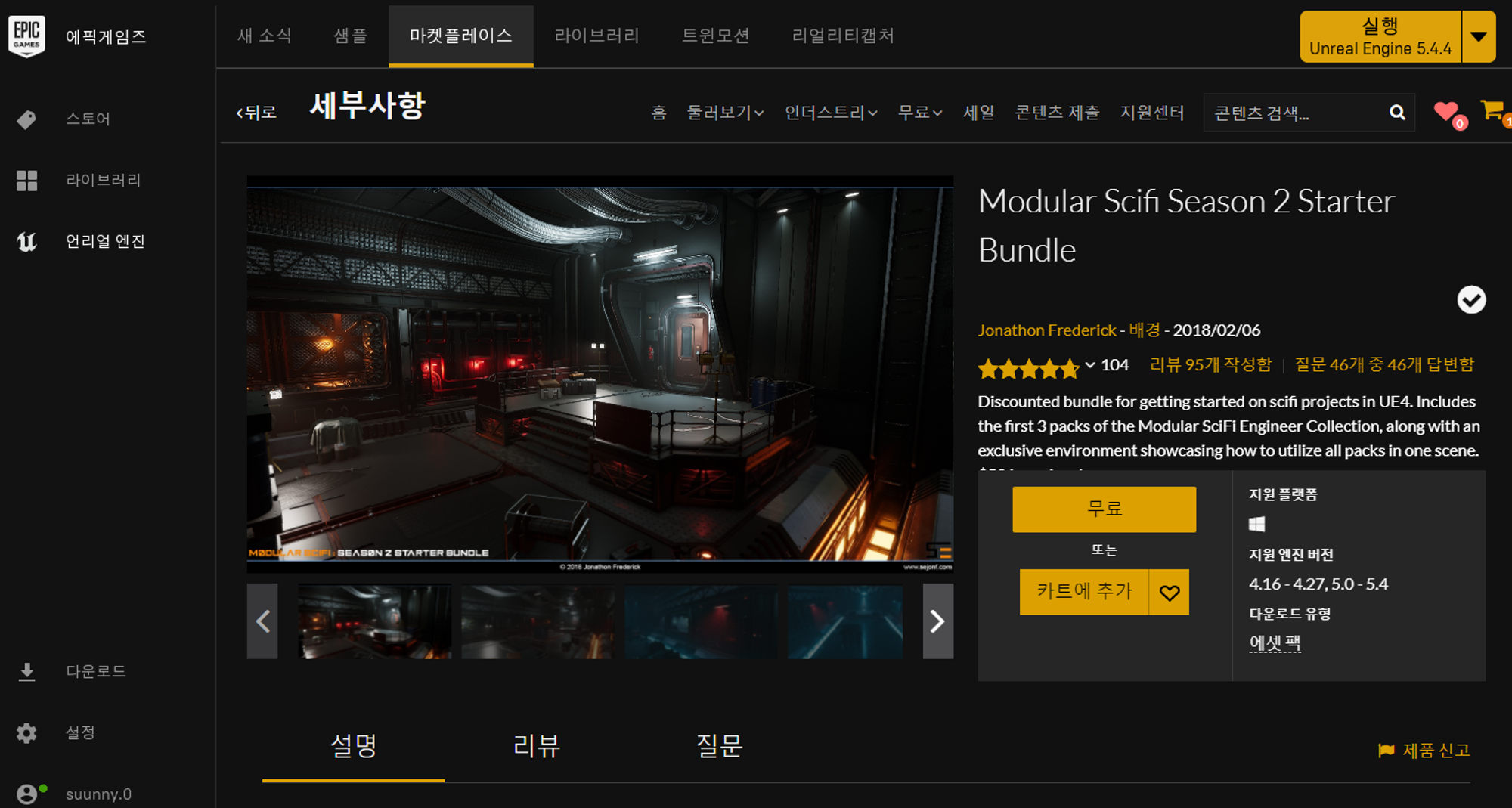Select the 리뷰 tab
The width and height of the screenshot is (1512, 808).
[x=536, y=747]
